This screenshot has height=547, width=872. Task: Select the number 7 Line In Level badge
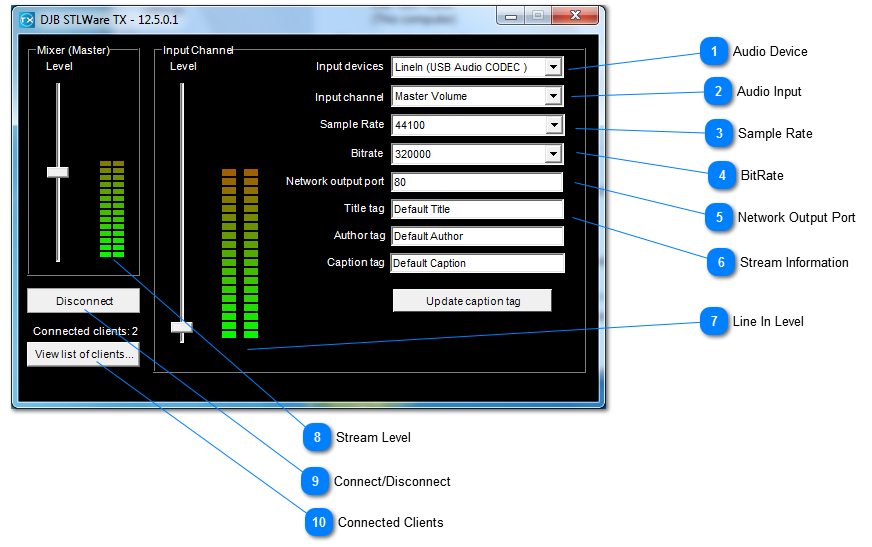pyautogui.click(x=713, y=322)
